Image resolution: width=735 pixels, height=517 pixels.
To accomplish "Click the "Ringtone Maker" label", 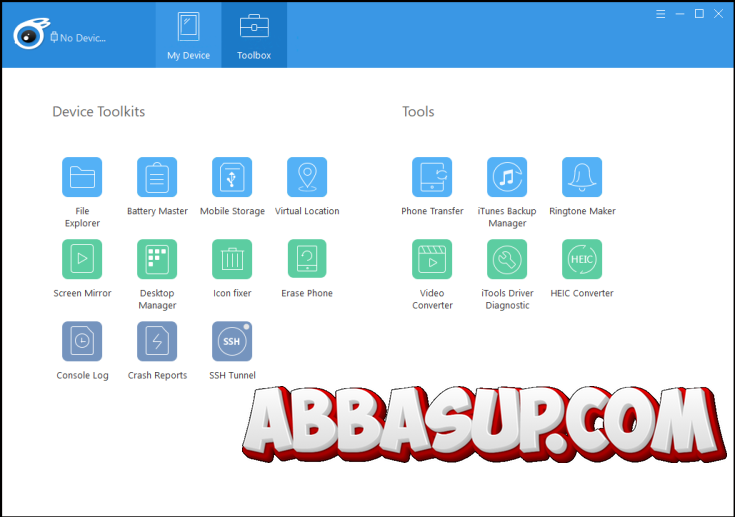I will point(582,211).
